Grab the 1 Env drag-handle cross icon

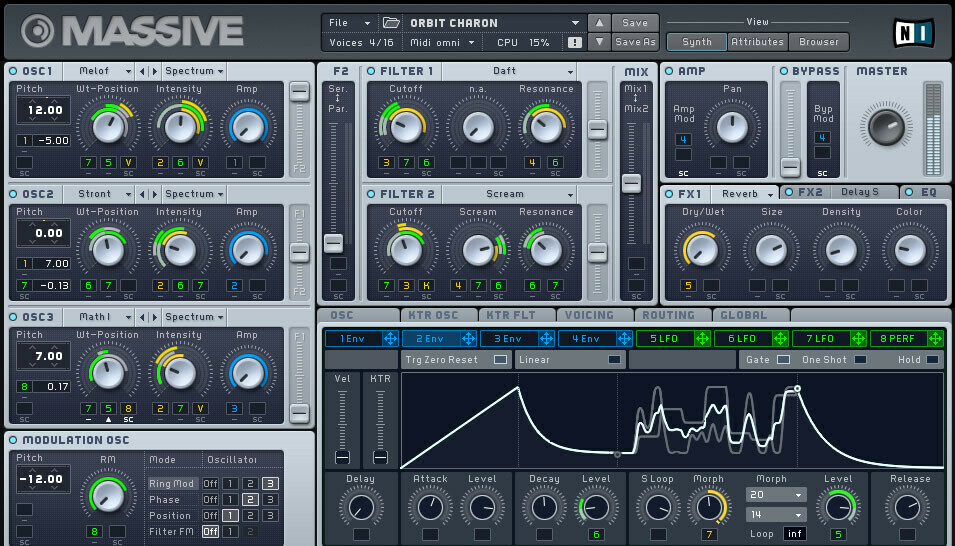pyautogui.click(x=390, y=338)
